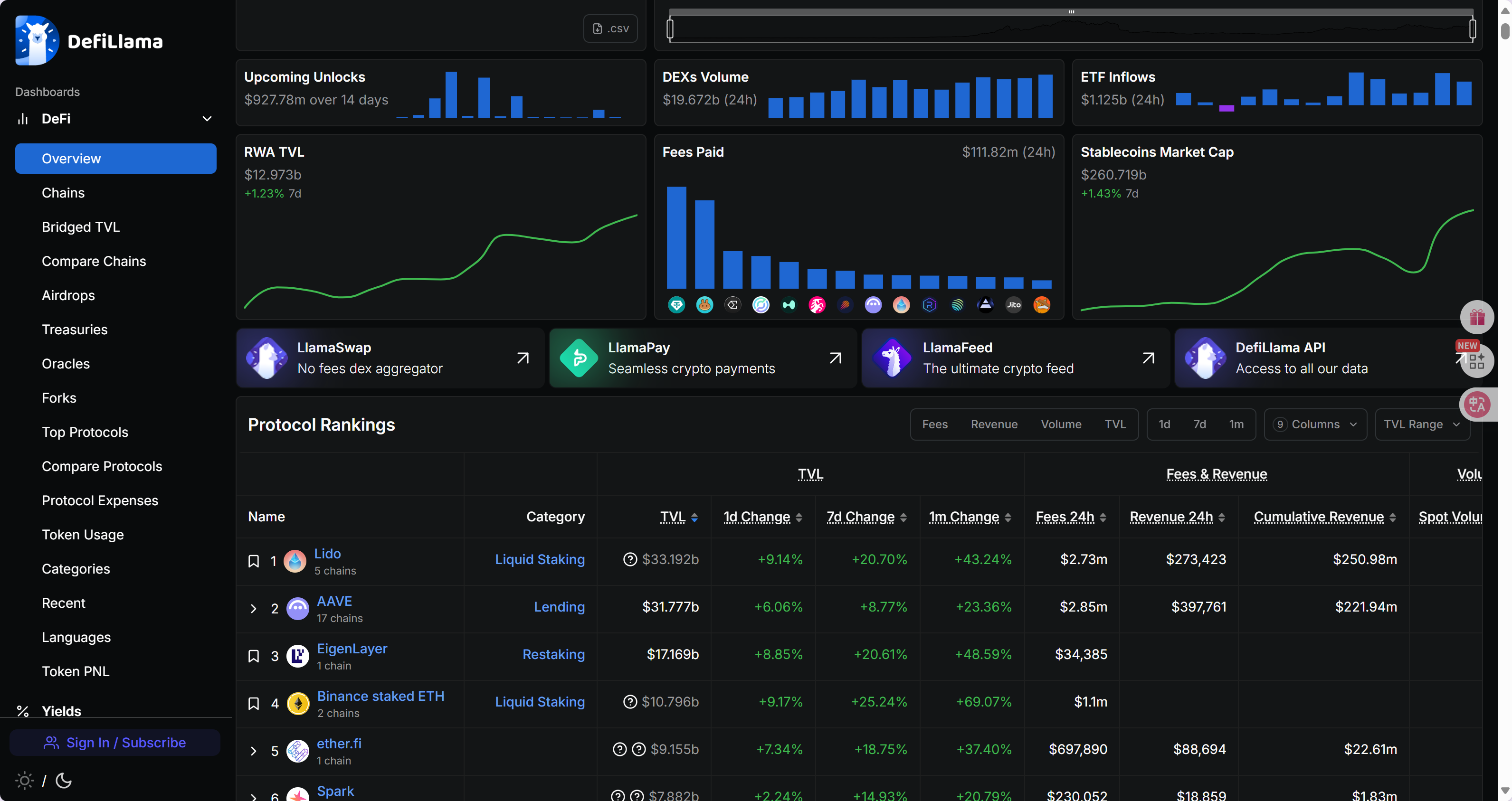Click left handle of chart range slider
1512x801 pixels.
[670, 28]
